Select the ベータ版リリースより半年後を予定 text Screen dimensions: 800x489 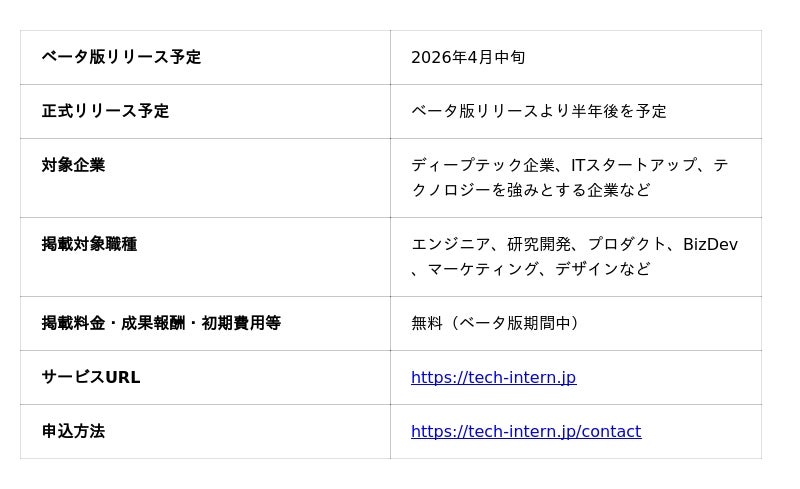pyautogui.click(x=538, y=112)
